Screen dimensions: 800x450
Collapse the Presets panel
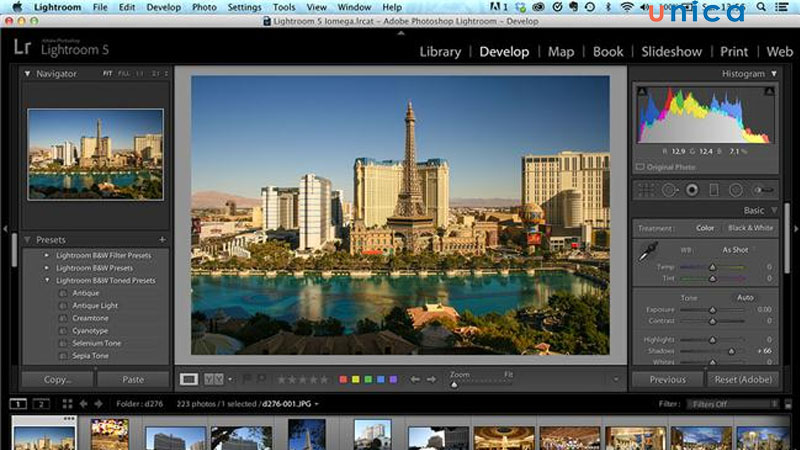click(x=27, y=239)
